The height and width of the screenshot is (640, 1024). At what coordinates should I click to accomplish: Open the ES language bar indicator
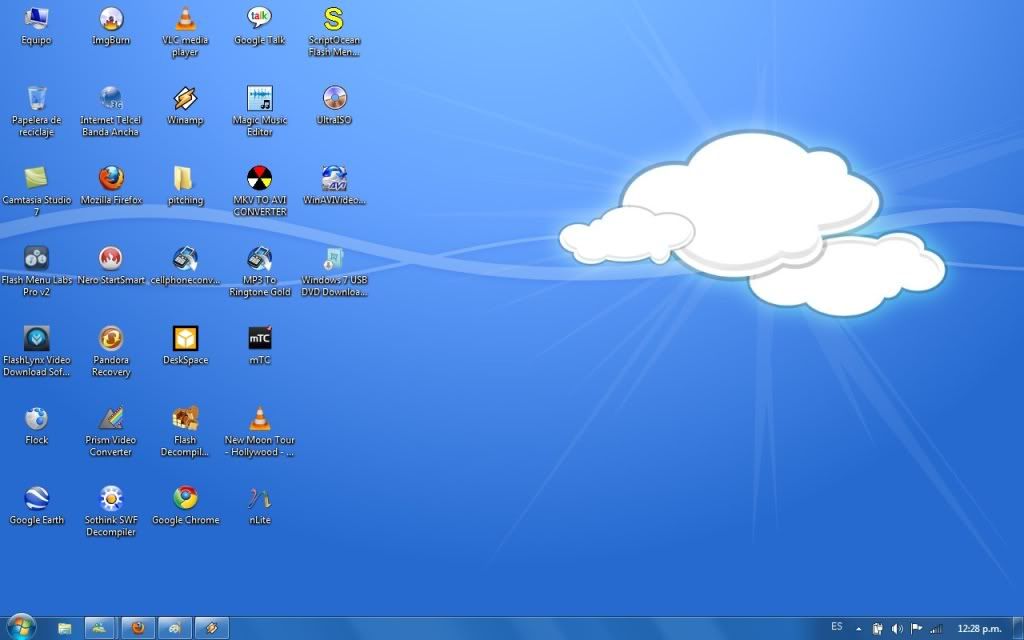837,627
